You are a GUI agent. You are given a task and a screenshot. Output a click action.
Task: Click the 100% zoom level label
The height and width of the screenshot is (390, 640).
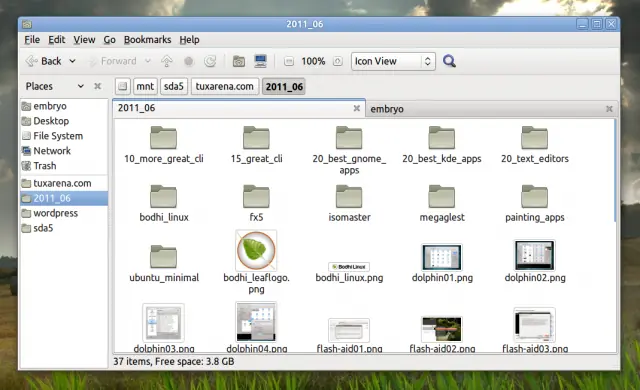313,61
